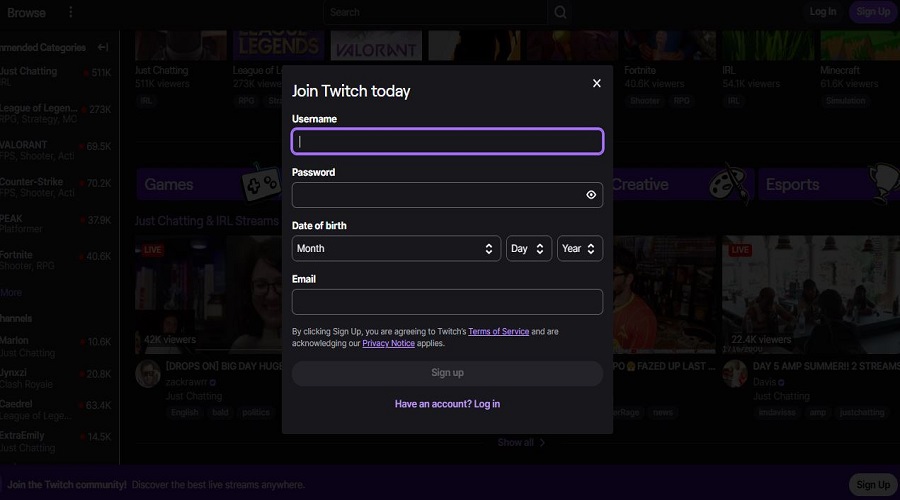Select PEAK in sidebar

[57, 223]
